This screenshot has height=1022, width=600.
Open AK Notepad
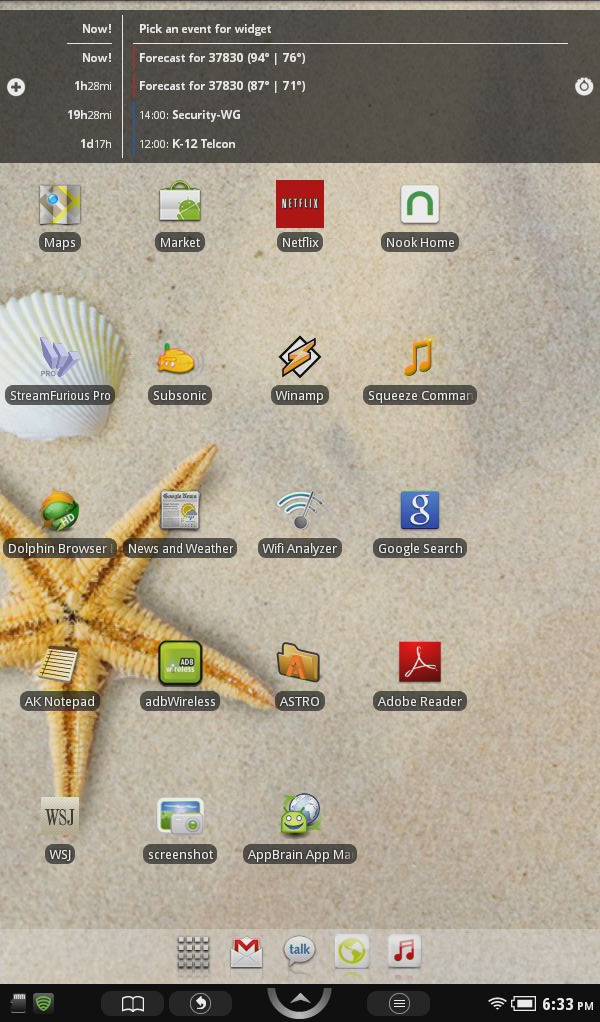(59, 664)
